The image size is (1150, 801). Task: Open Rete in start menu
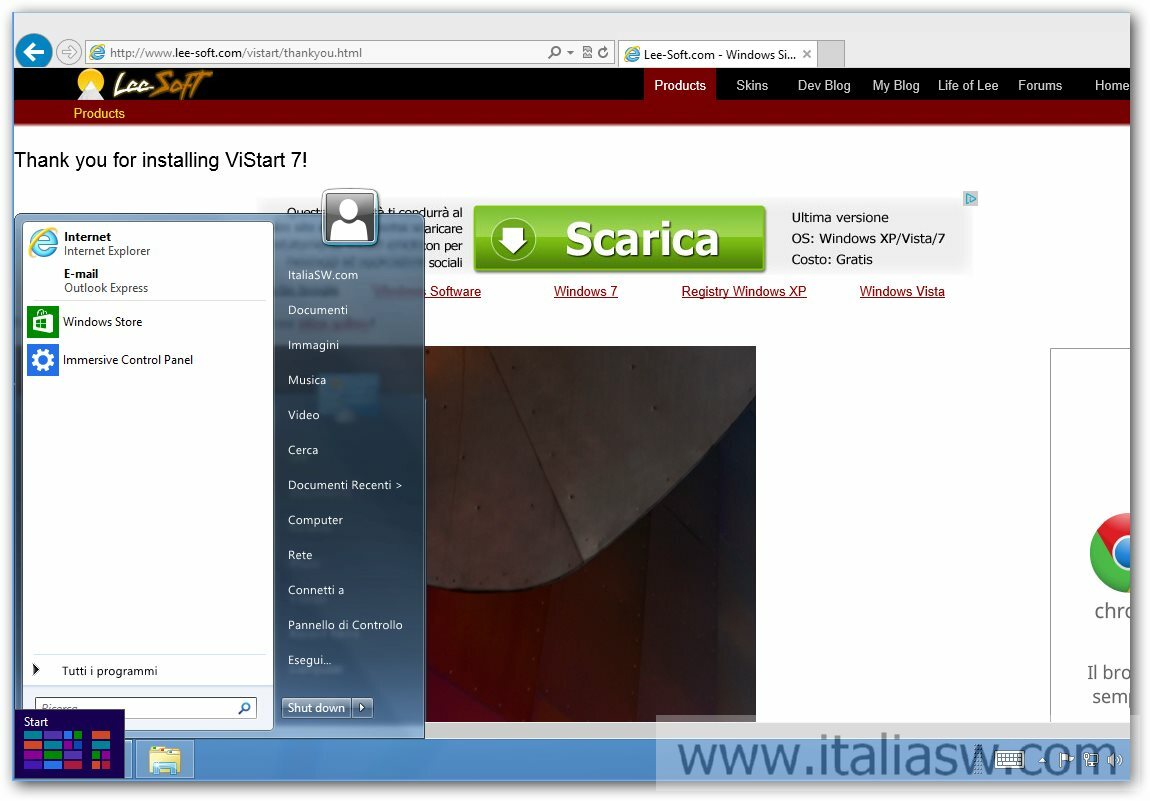pyautogui.click(x=300, y=555)
